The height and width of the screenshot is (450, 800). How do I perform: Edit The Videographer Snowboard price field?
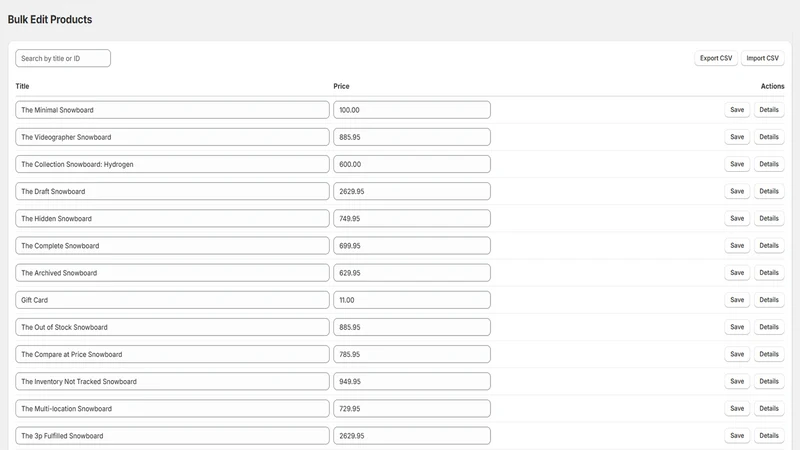[x=412, y=137]
